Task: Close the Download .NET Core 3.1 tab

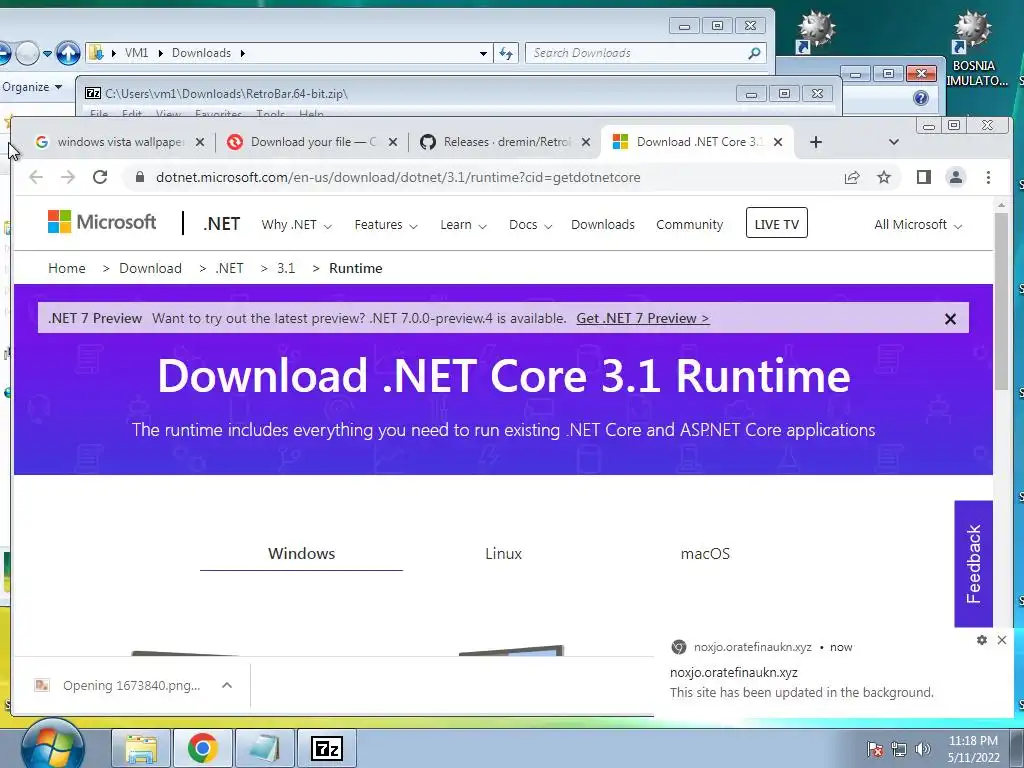Action: point(778,142)
